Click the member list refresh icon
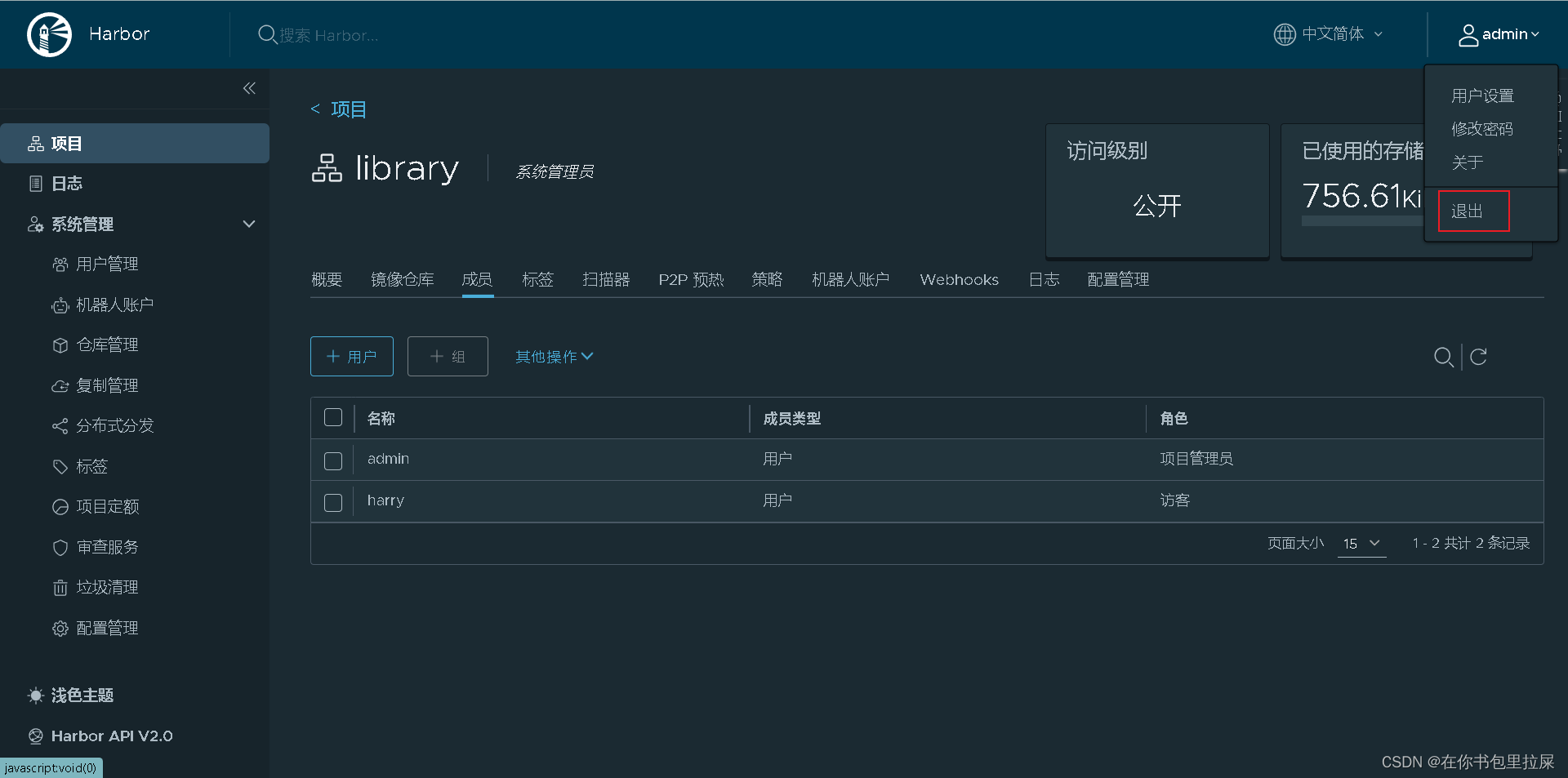 [x=1478, y=357]
